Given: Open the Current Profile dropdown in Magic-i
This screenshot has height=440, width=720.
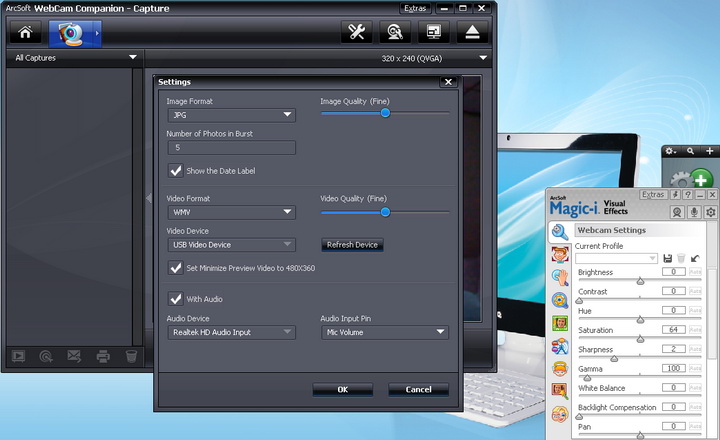Looking at the screenshot, I should point(616,259).
